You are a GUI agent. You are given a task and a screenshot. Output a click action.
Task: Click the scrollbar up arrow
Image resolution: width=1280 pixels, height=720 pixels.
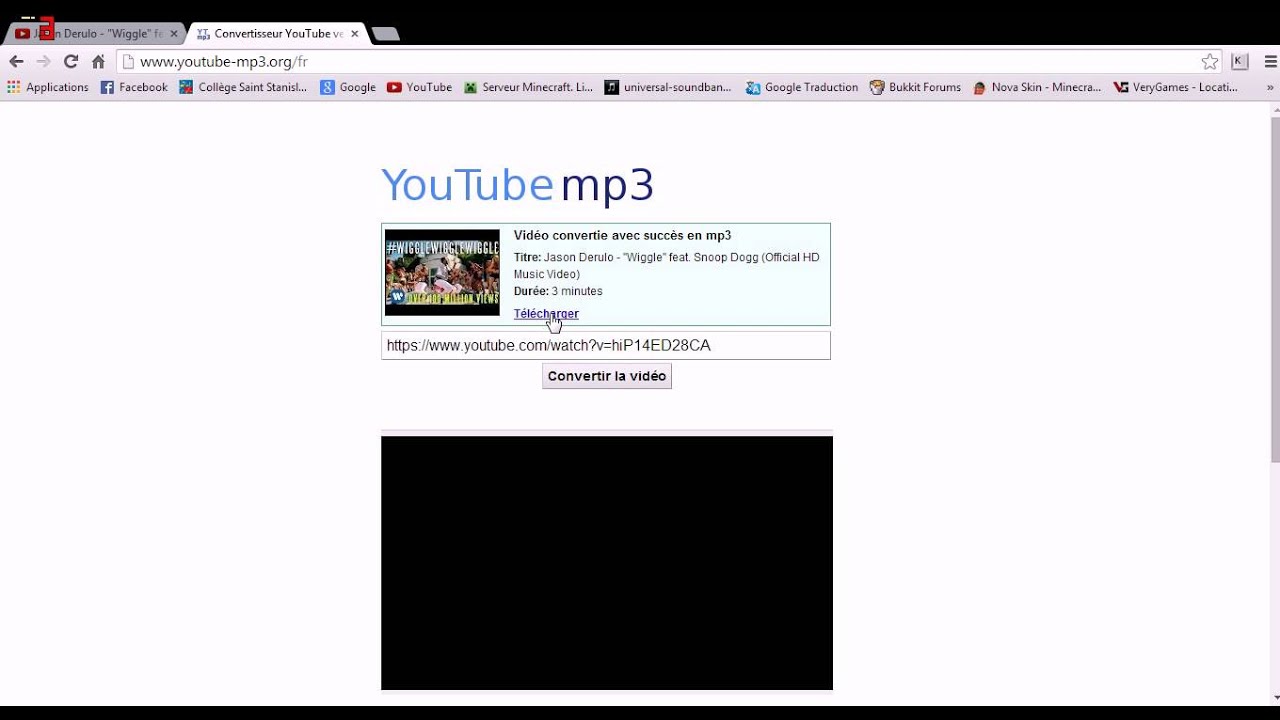pos(1275,108)
